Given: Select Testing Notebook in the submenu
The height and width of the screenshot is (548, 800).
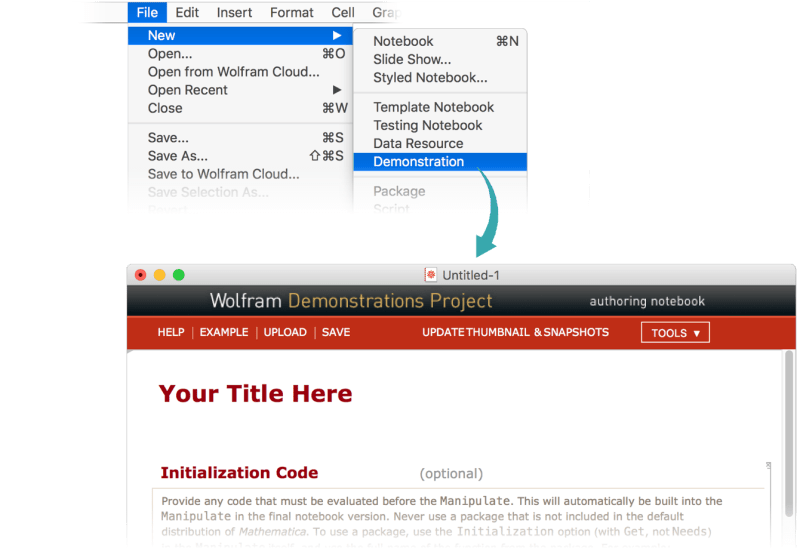Looking at the screenshot, I should (x=440, y=125).
